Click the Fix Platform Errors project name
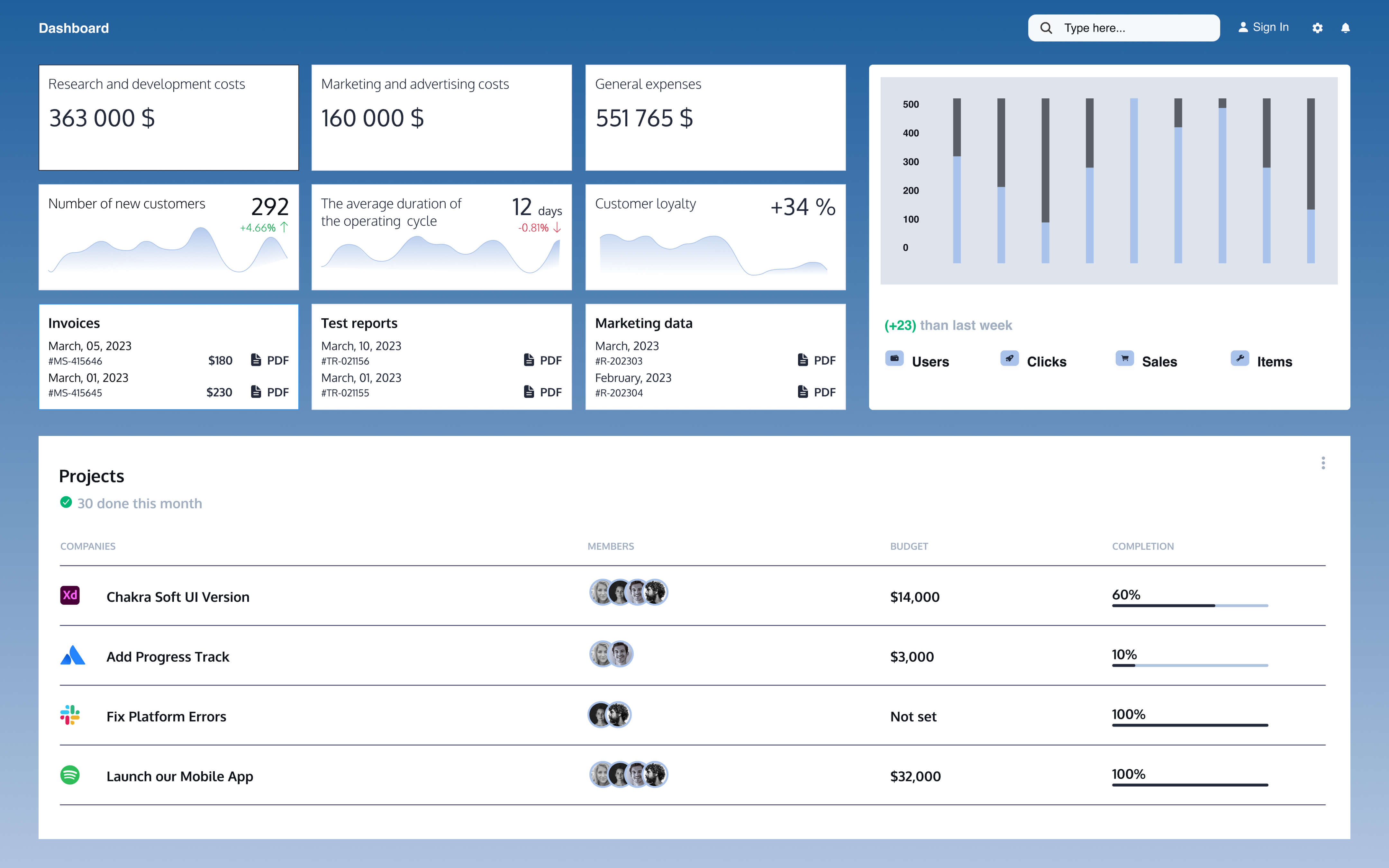The image size is (1389, 868). [167, 717]
